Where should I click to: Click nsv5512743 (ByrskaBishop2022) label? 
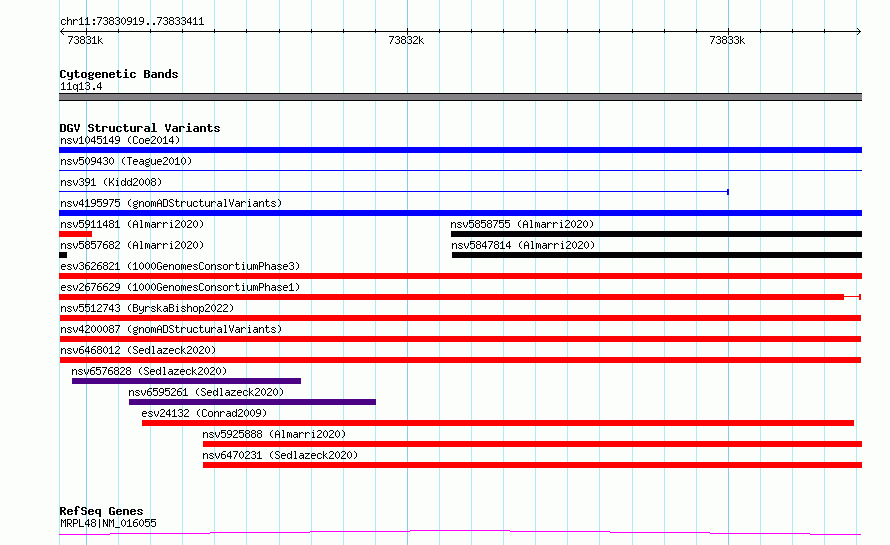coord(147,308)
